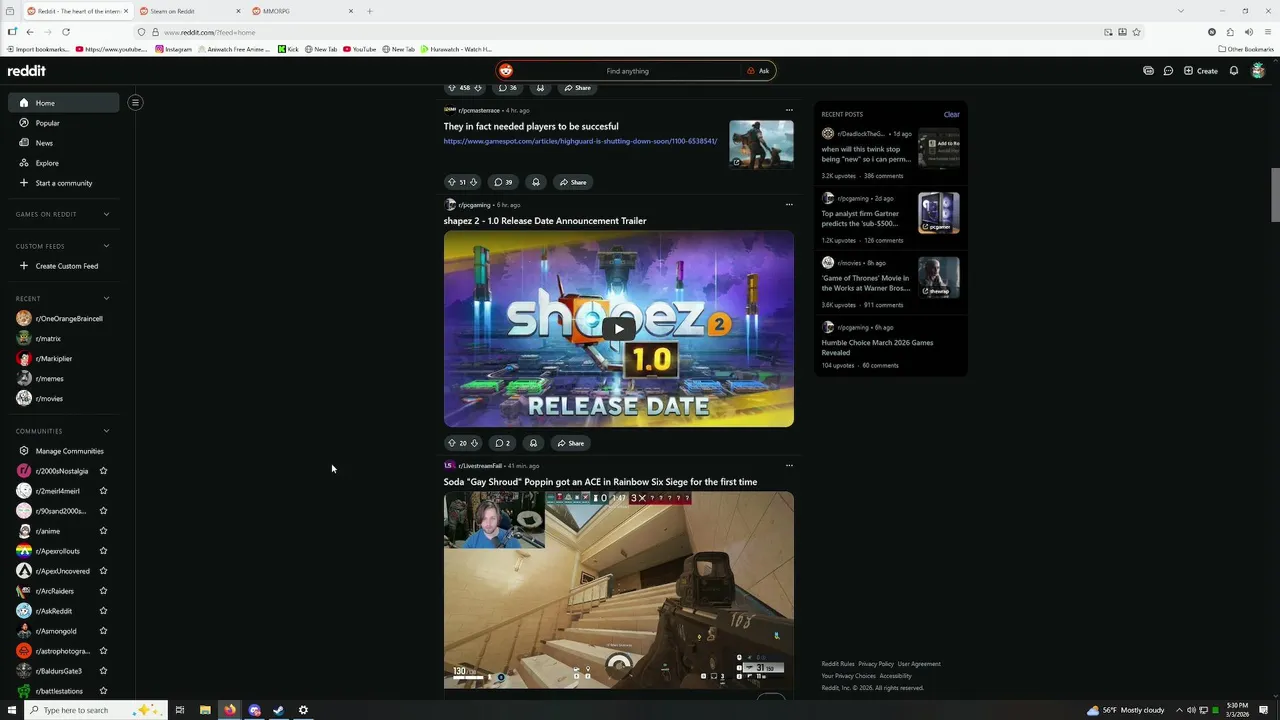
Task: Collapse the Recent section chevron
Action: pos(106,298)
